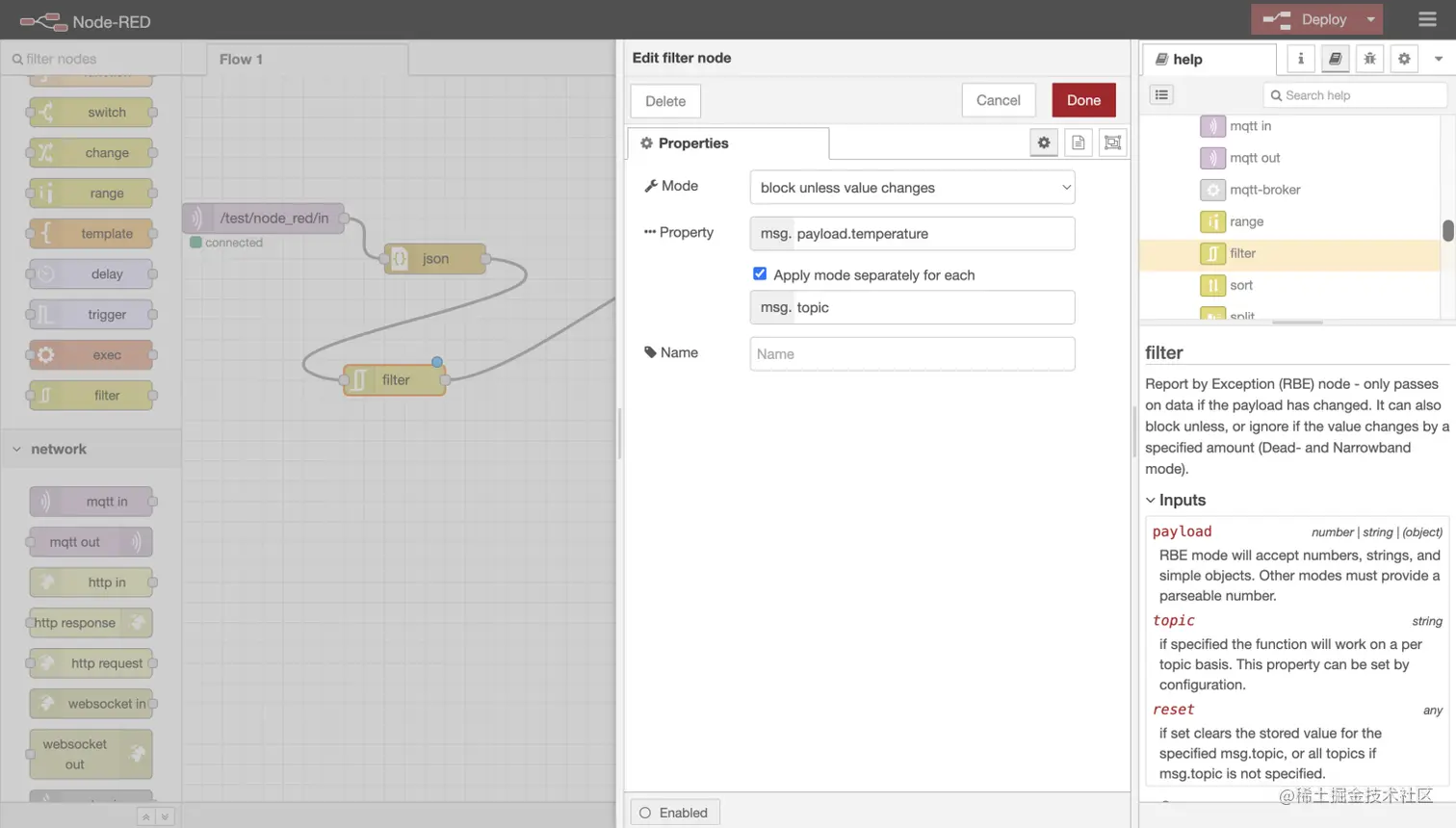Image resolution: width=1456 pixels, height=828 pixels.
Task: Cancel editing the filter node
Action: [998, 99]
